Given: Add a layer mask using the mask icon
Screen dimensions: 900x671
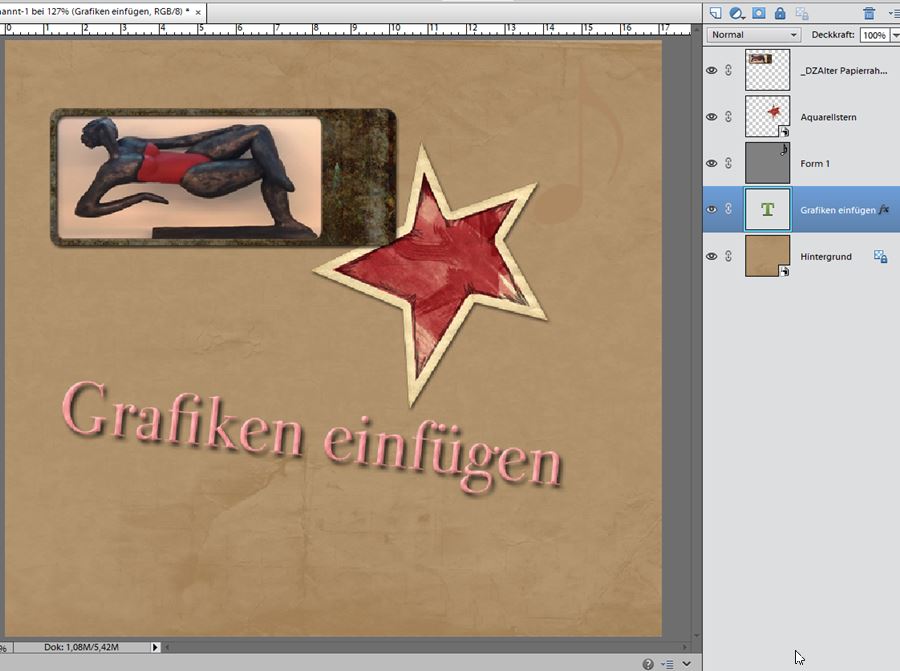Looking at the screenshot, I should 759,13.
